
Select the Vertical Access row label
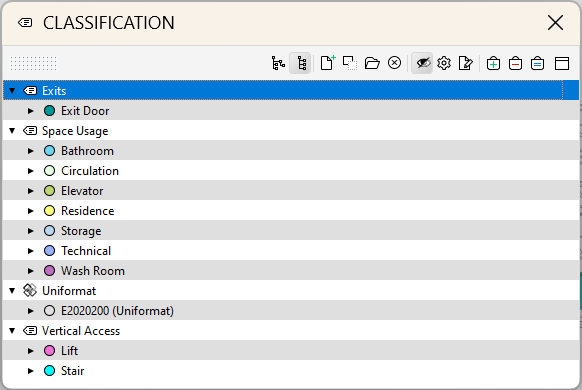click(x=81, y=331)
